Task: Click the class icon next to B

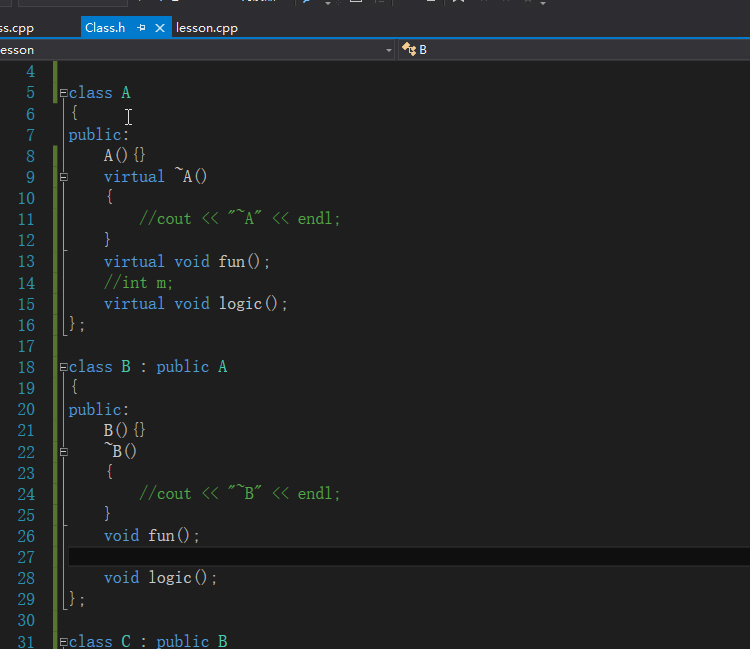Action: click(408, 49)
